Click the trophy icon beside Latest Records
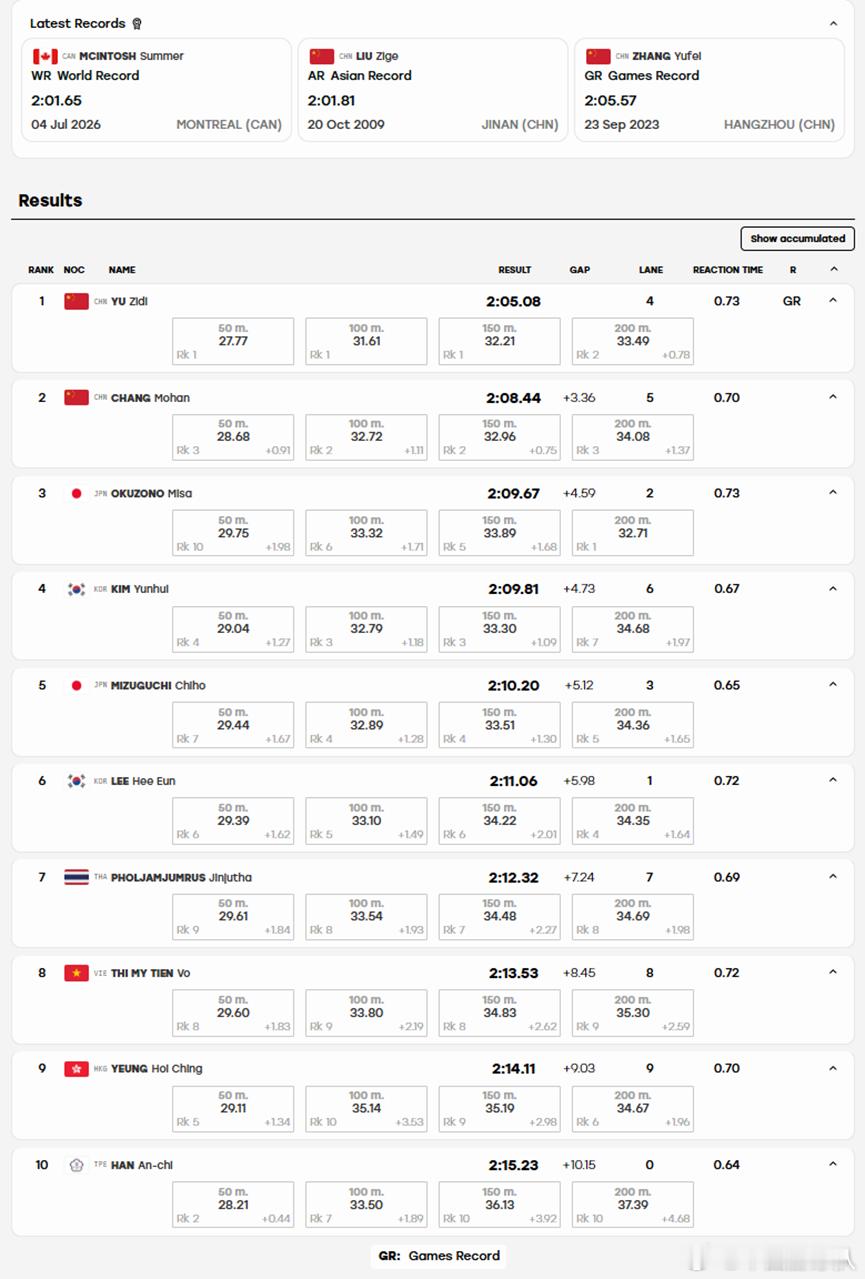Screen dimensions: 865x1279 coord(137,23)
